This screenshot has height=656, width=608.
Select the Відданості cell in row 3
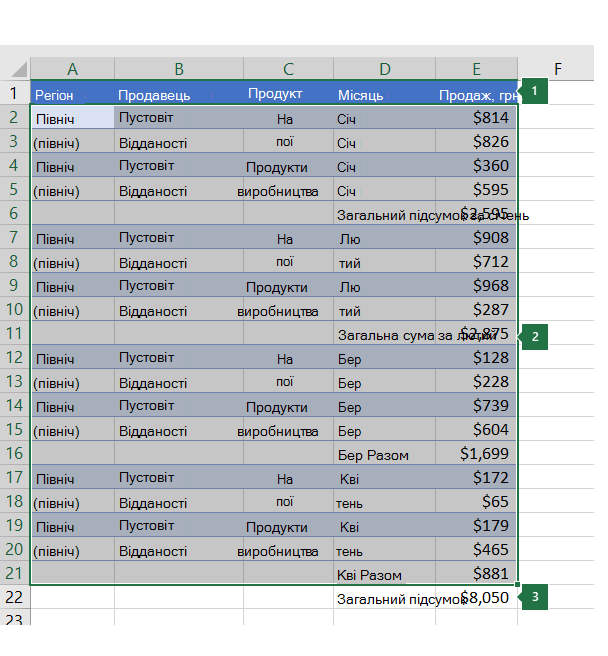tap(179, 141)
